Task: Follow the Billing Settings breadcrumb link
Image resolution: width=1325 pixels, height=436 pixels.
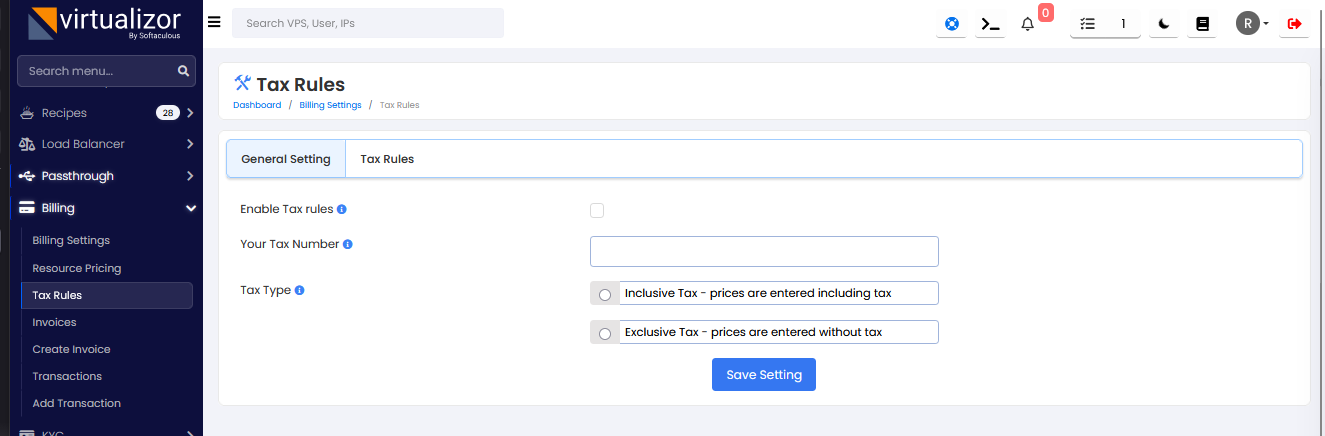Action: click(330, 105)
